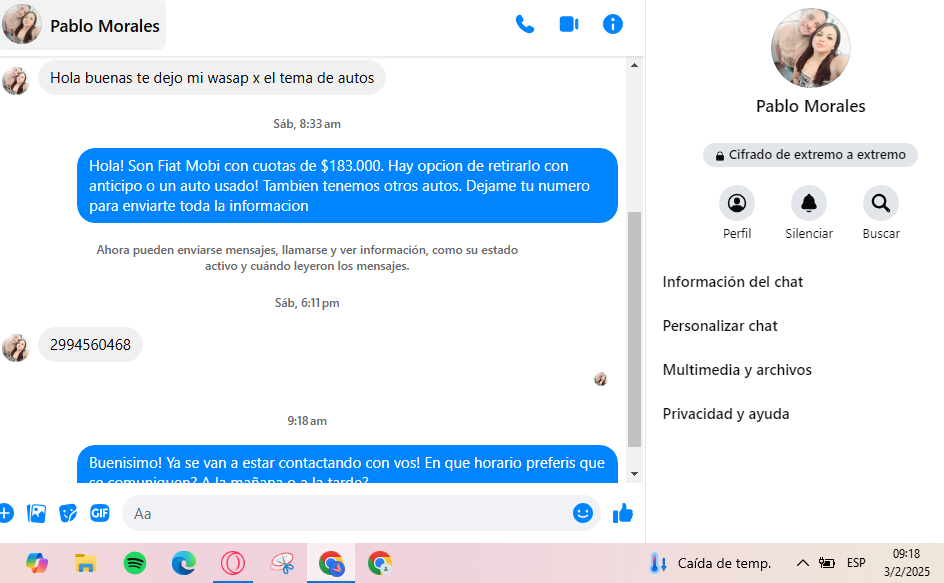Viewport: 944px width, 583px height.
Task: Click Pablo Morales name in side panel
Action: point(810,106)
